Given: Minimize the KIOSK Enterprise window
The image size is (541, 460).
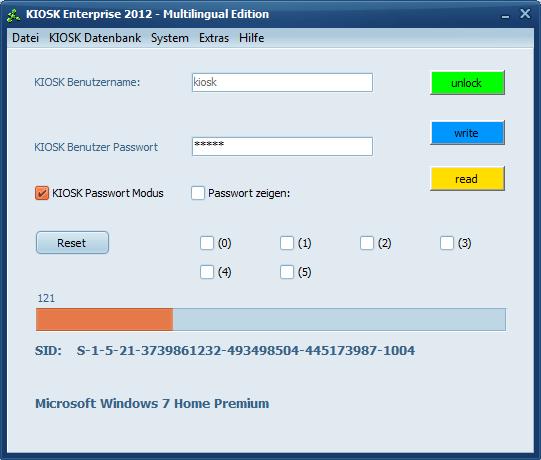Looking at the screenshot, I should [x=505, y=15].
